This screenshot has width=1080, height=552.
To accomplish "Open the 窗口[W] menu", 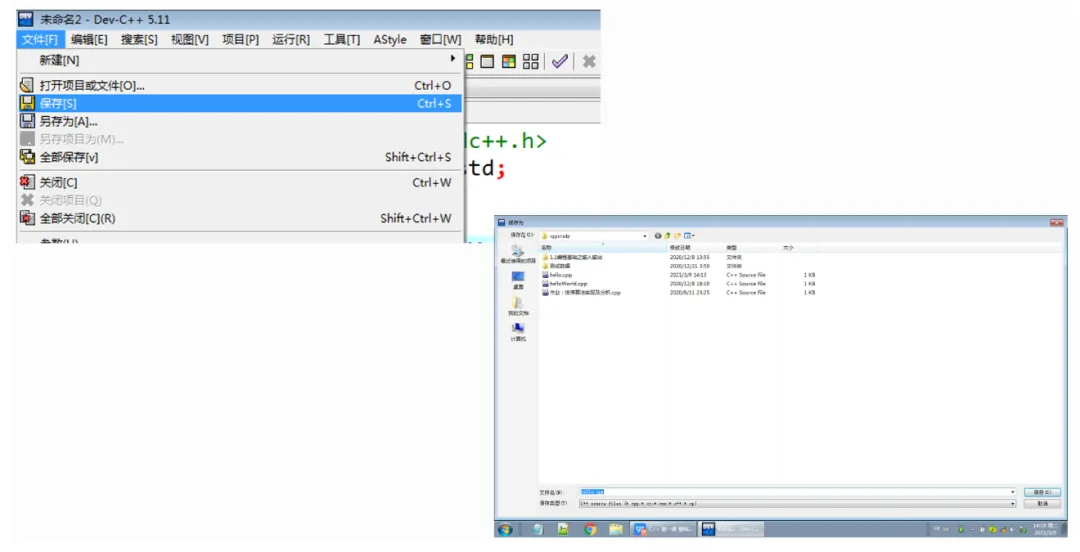I will tap(441, 39).
